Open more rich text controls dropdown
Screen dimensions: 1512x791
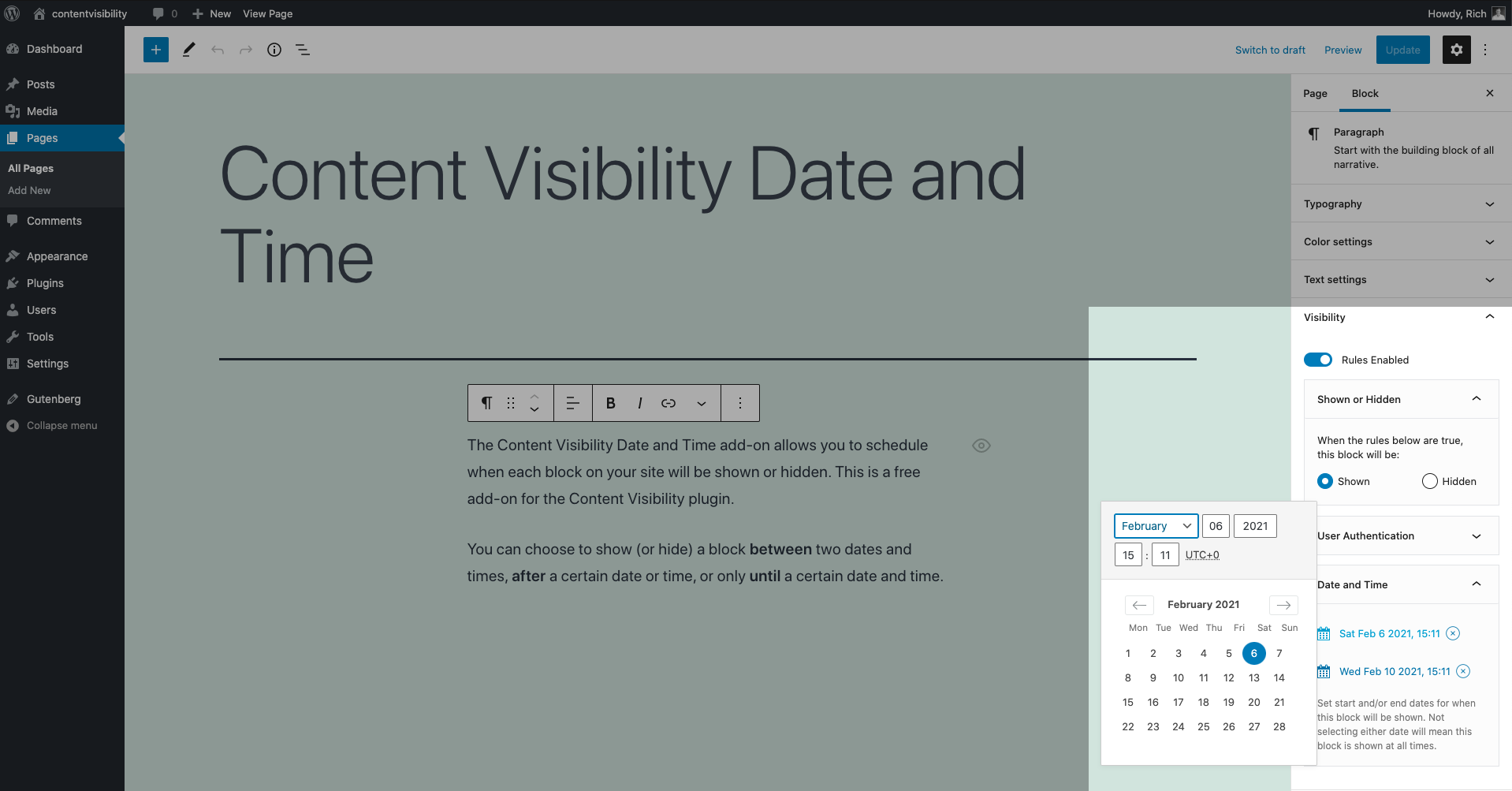[x=702, y=403]
